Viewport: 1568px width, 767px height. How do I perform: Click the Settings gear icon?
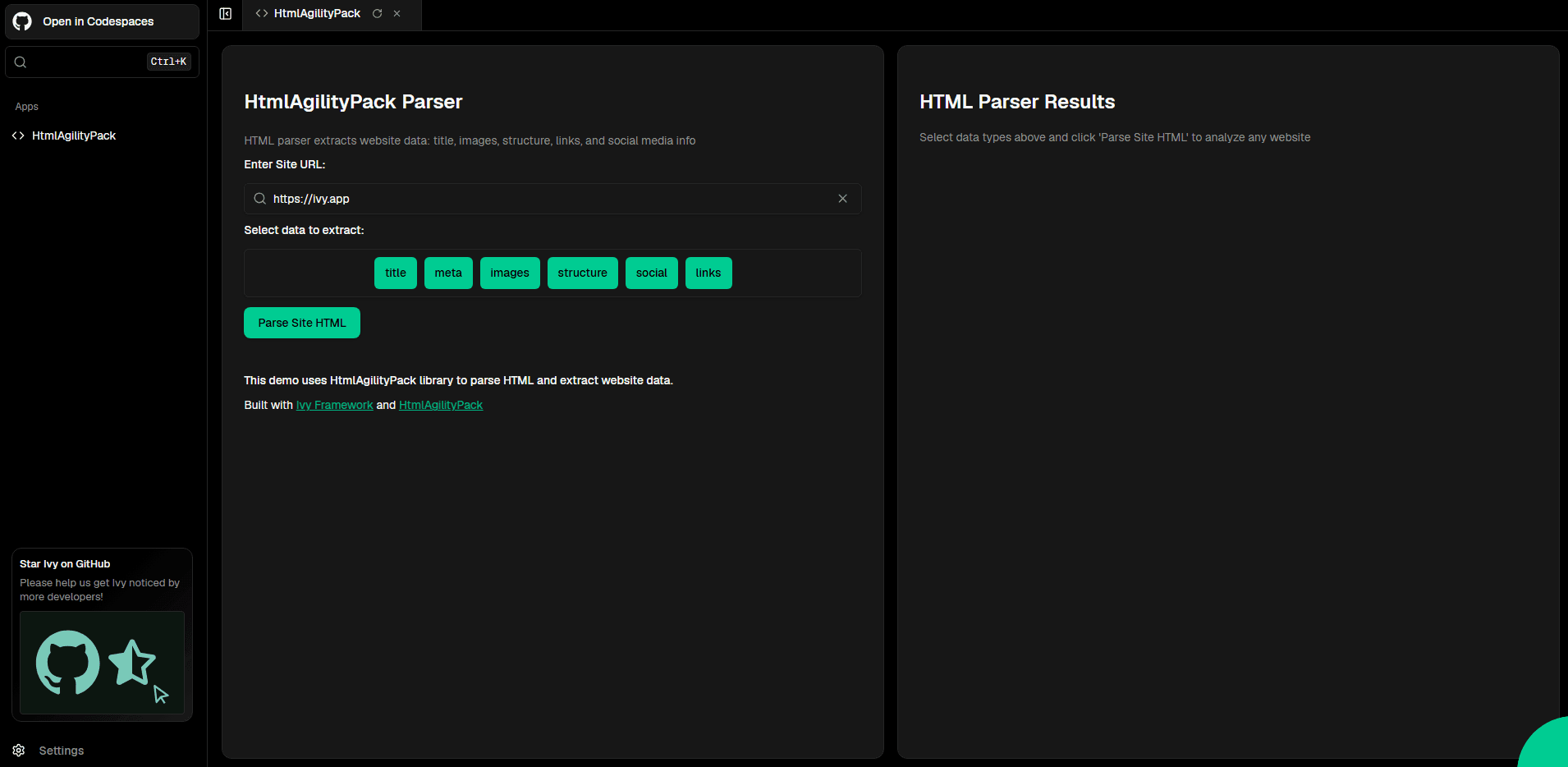[19, 751]
